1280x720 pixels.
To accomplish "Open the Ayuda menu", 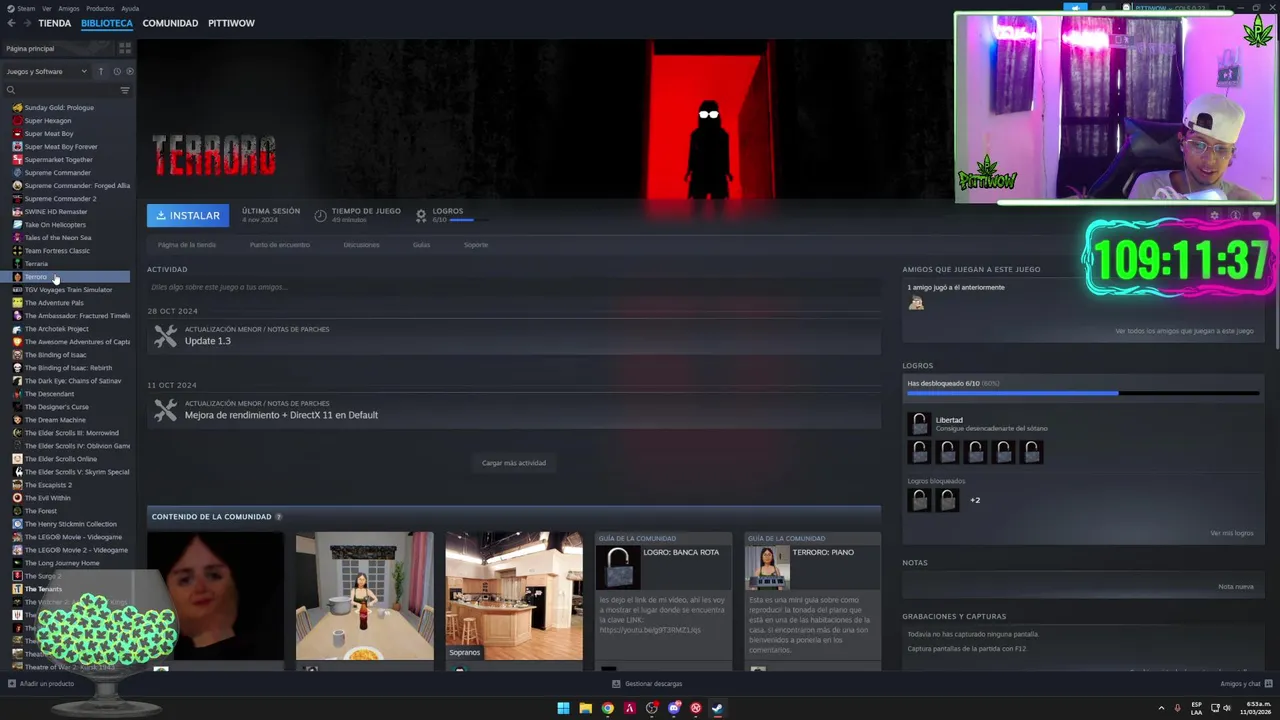I will pyautogui.click(x=130, y=8).
